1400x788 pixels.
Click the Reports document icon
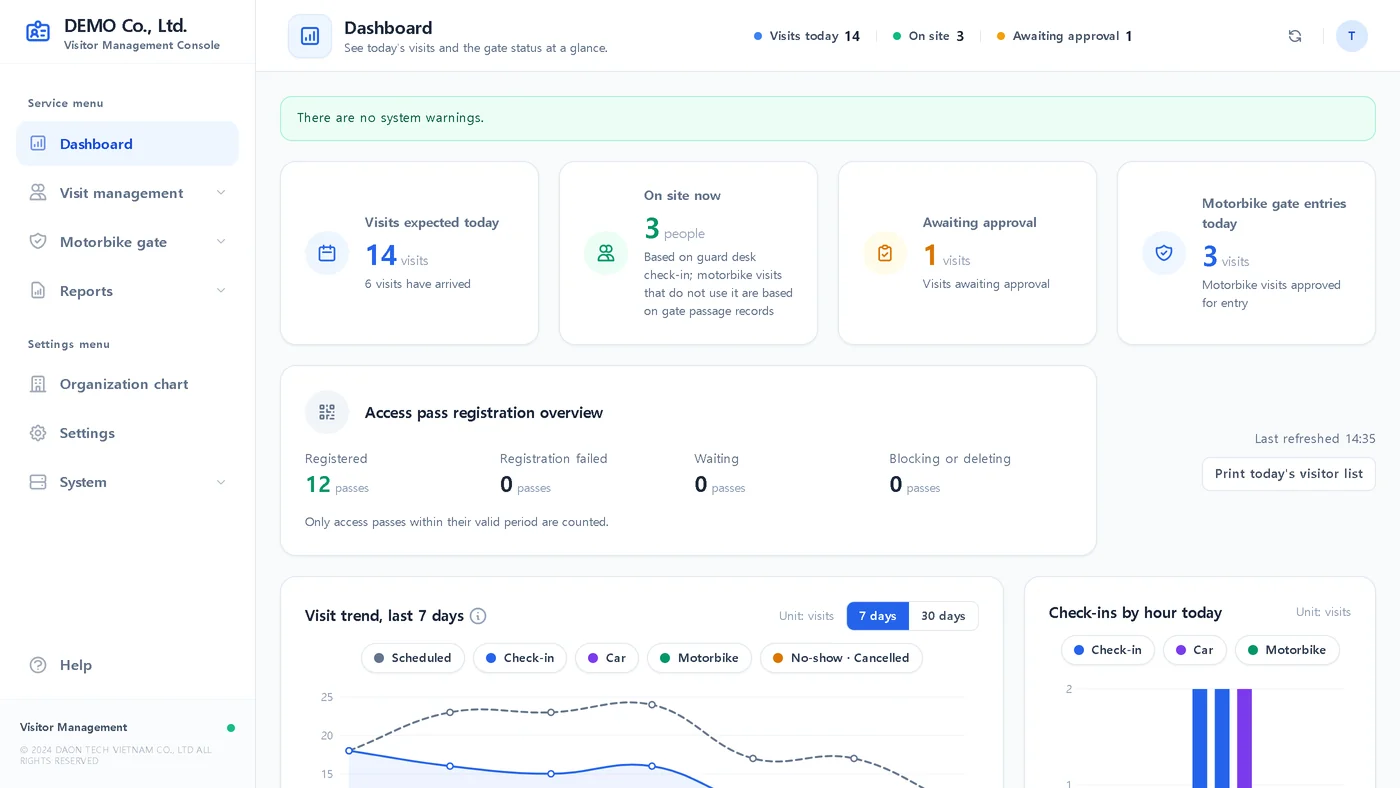[38, 290]
